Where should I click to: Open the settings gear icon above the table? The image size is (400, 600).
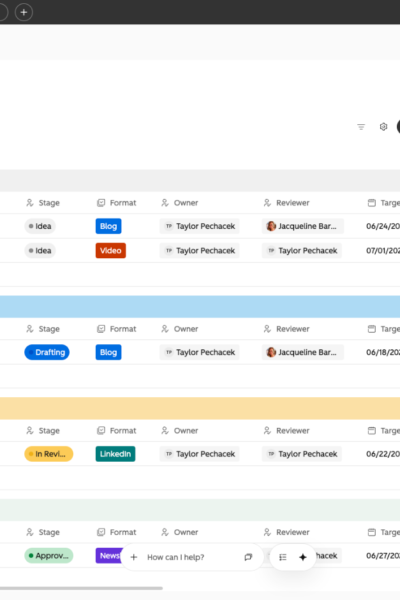pos(383,127)
